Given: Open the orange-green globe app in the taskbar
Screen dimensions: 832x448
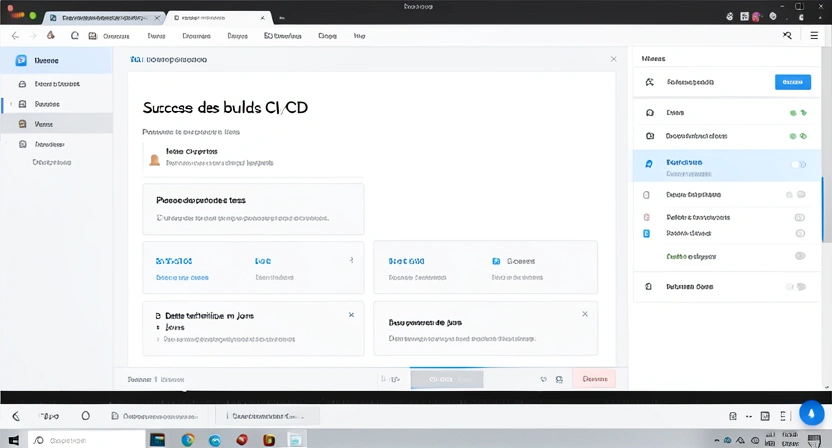Looking at the screenshot, I should [x=187, y=440].
